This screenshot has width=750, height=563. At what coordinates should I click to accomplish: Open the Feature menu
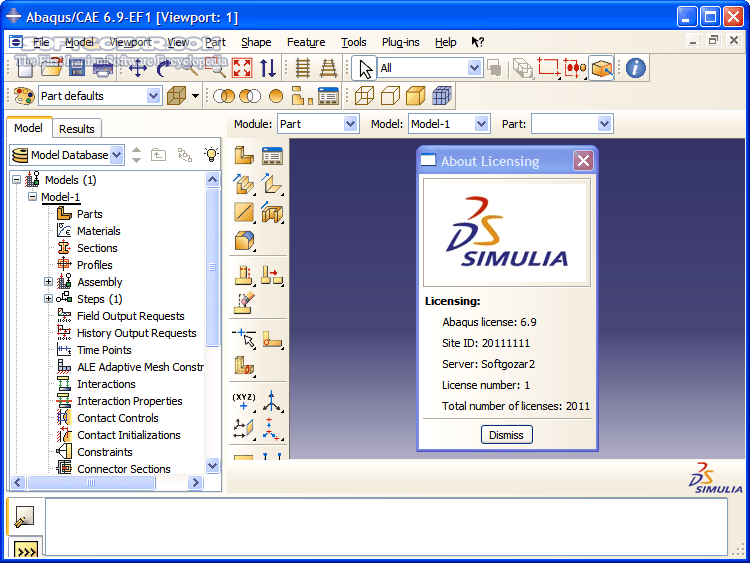coord(306,42)
